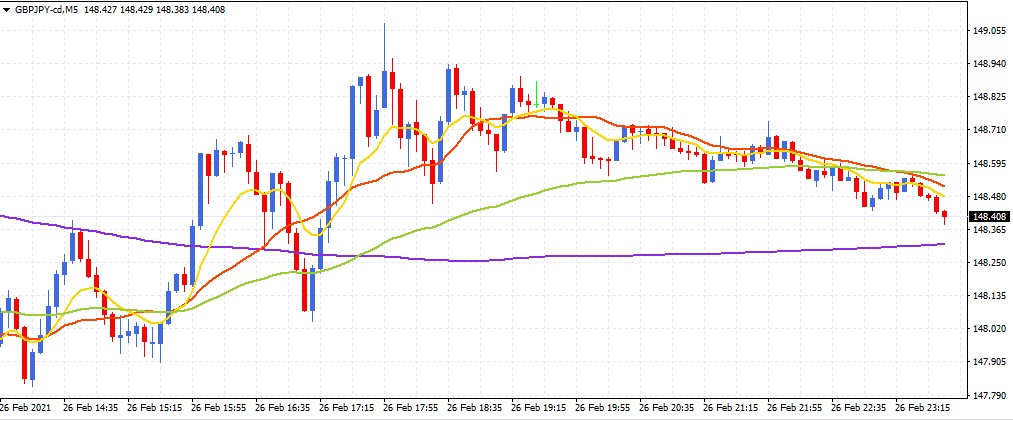Click the highlighted current price label 148.408
This screenshot has height=421, width=1013.
(x=989, y=217)
